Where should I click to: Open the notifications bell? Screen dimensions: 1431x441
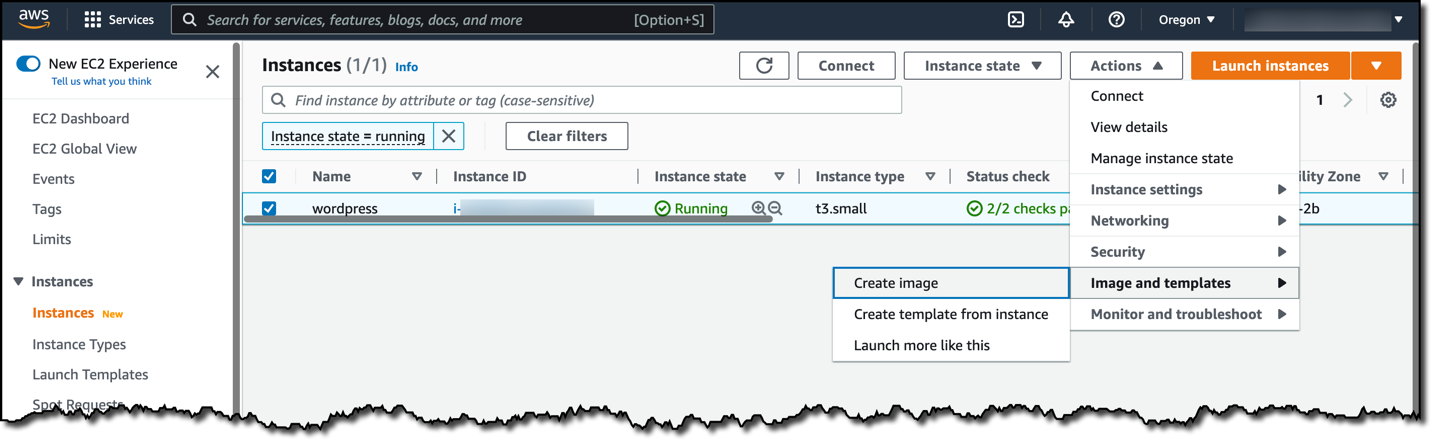1066,20
